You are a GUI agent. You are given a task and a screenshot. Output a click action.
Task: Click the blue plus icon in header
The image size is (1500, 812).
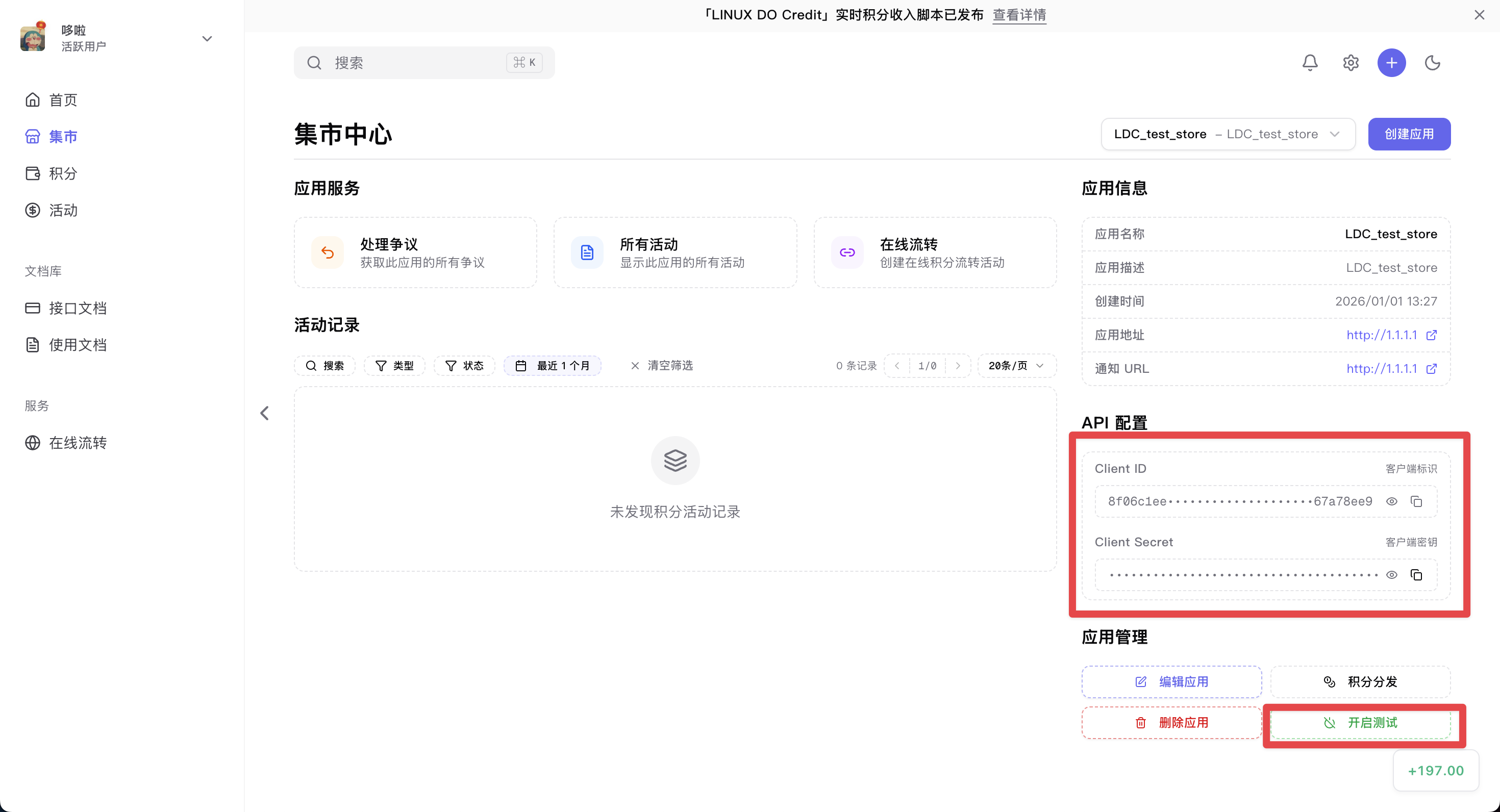coord(1391,63)
